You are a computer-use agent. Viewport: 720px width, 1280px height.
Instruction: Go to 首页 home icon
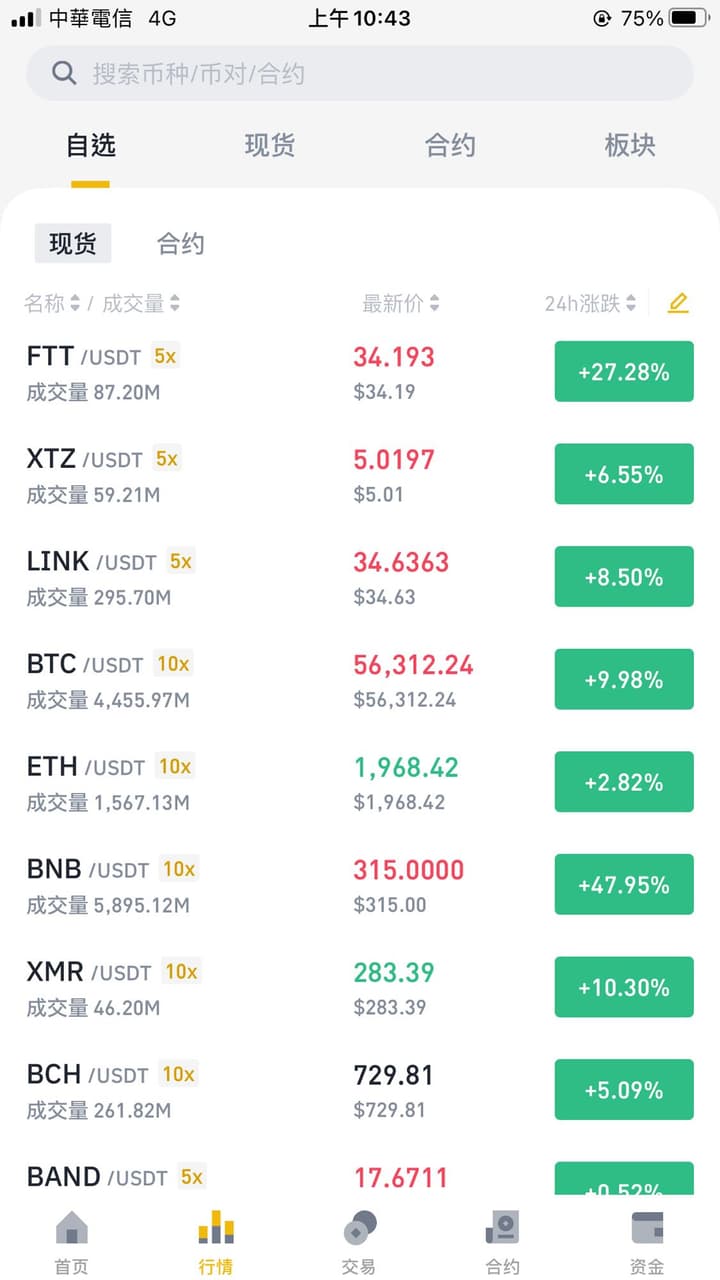click(71, 1228)
